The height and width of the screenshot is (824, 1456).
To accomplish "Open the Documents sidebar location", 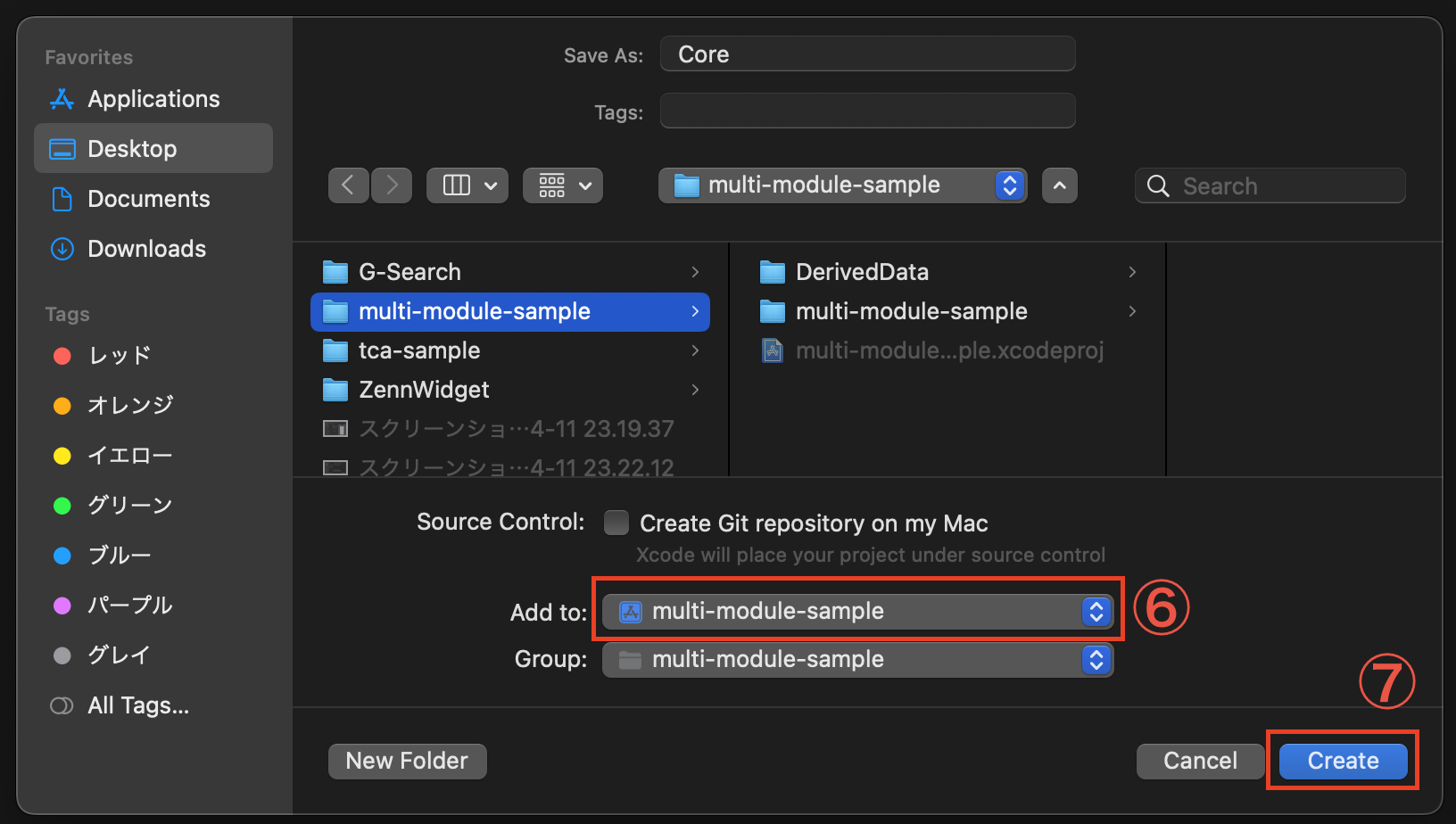I will (153, 199).
